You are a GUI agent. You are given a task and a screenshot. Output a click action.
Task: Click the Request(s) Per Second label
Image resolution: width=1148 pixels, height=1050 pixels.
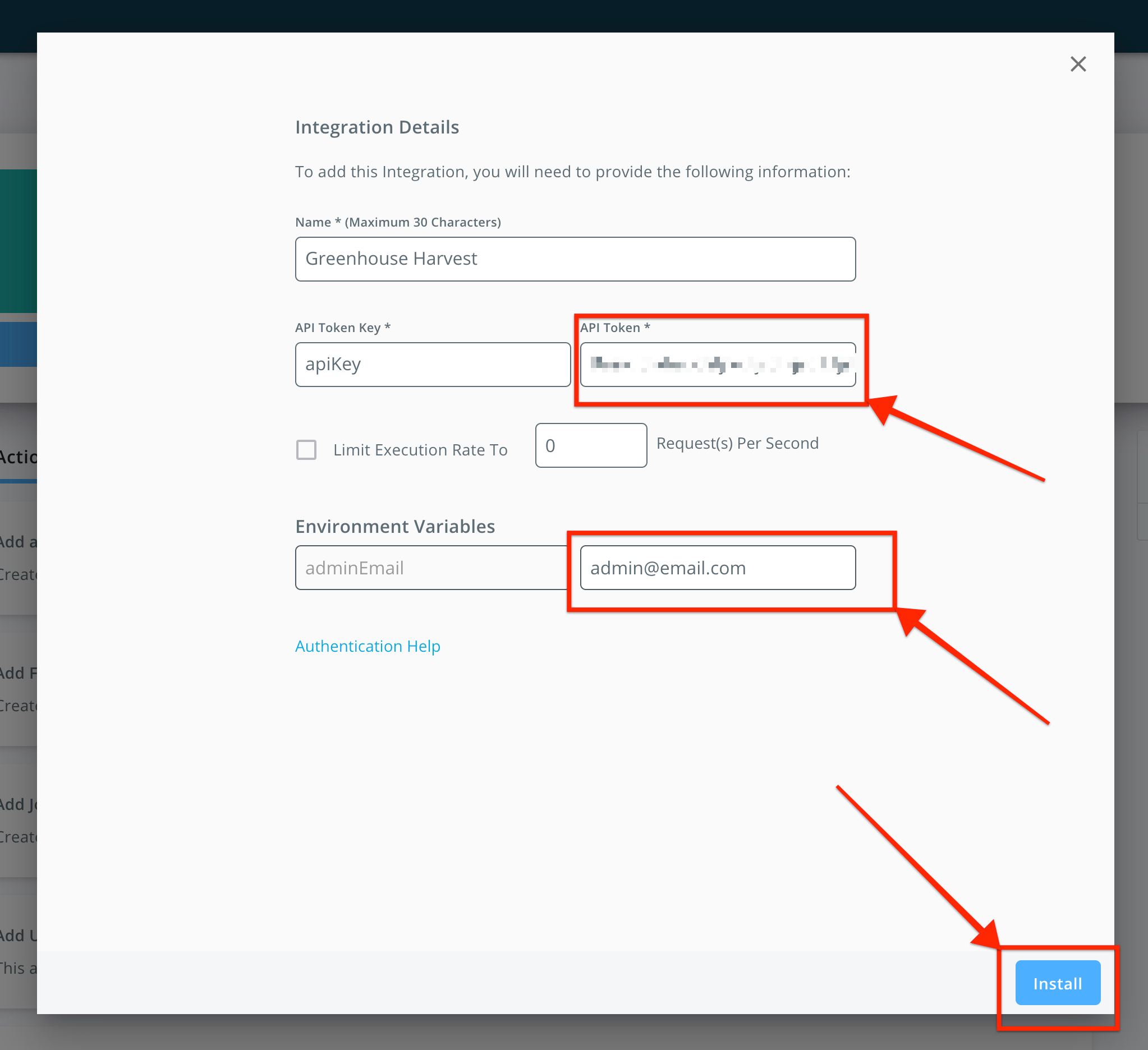tap(737, 443)
